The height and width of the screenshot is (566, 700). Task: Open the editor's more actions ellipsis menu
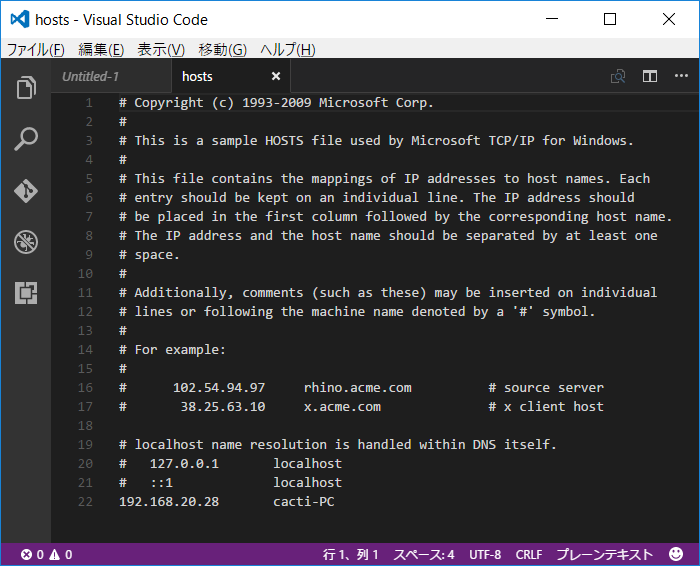(681, 76)
